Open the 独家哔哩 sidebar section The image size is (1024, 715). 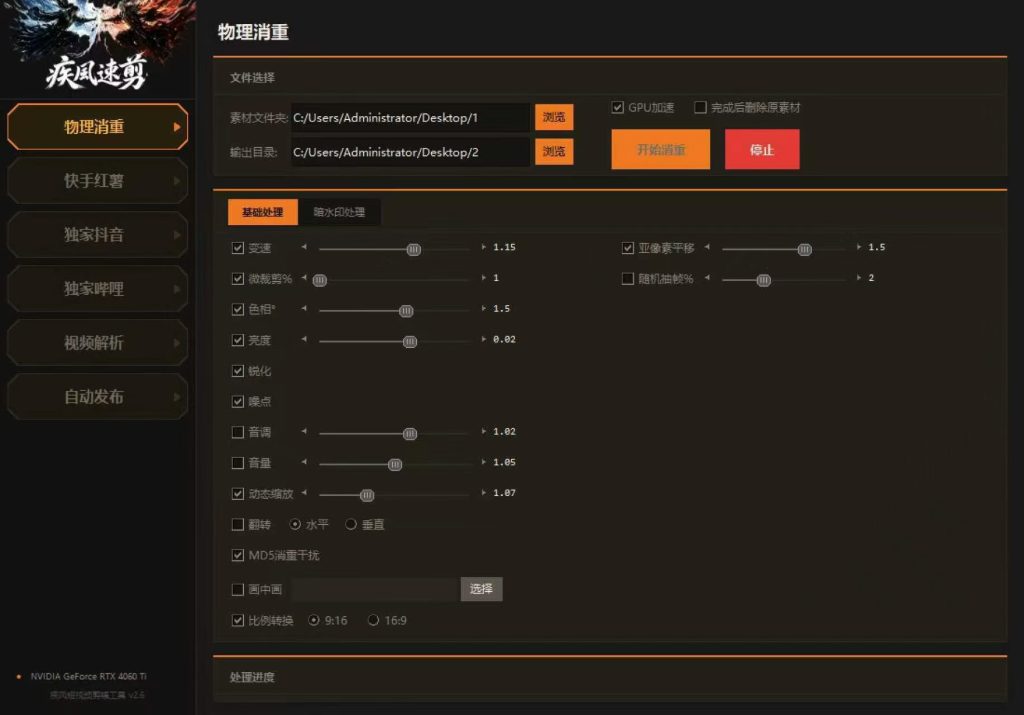(x=97, y=289)
